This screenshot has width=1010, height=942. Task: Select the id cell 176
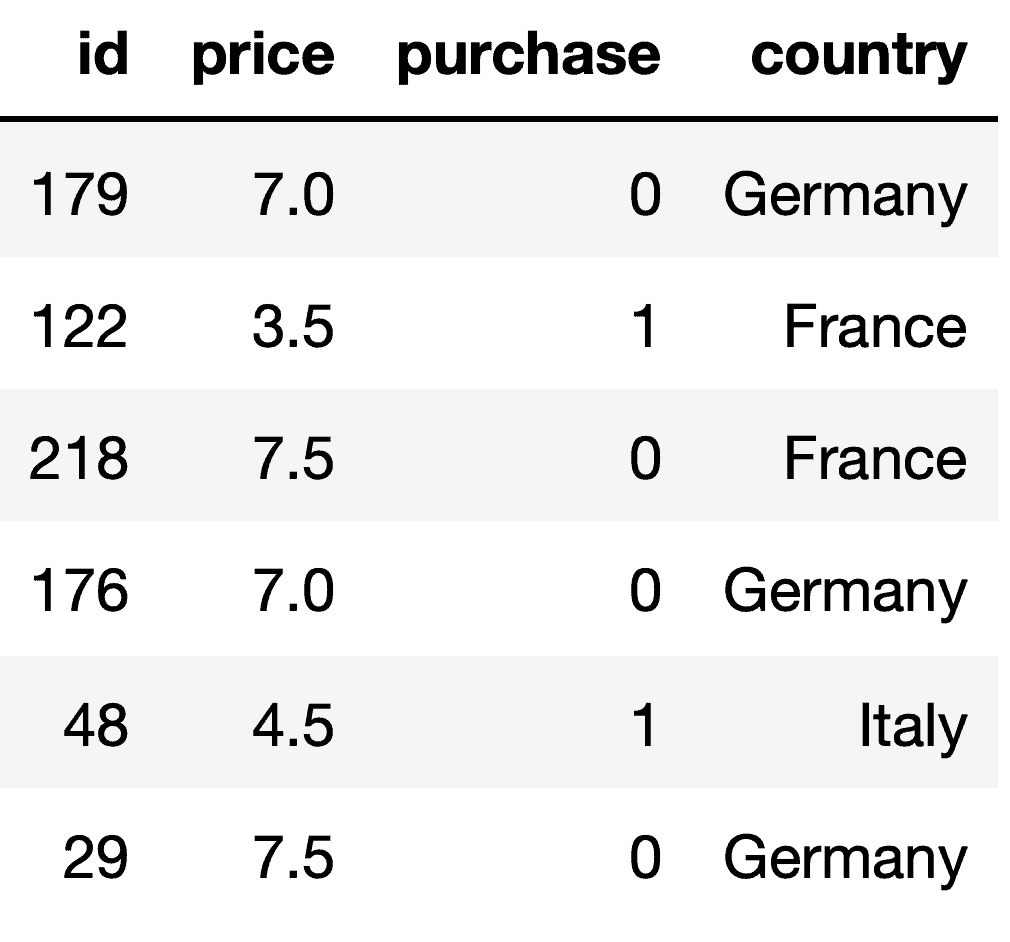[79, 590]
